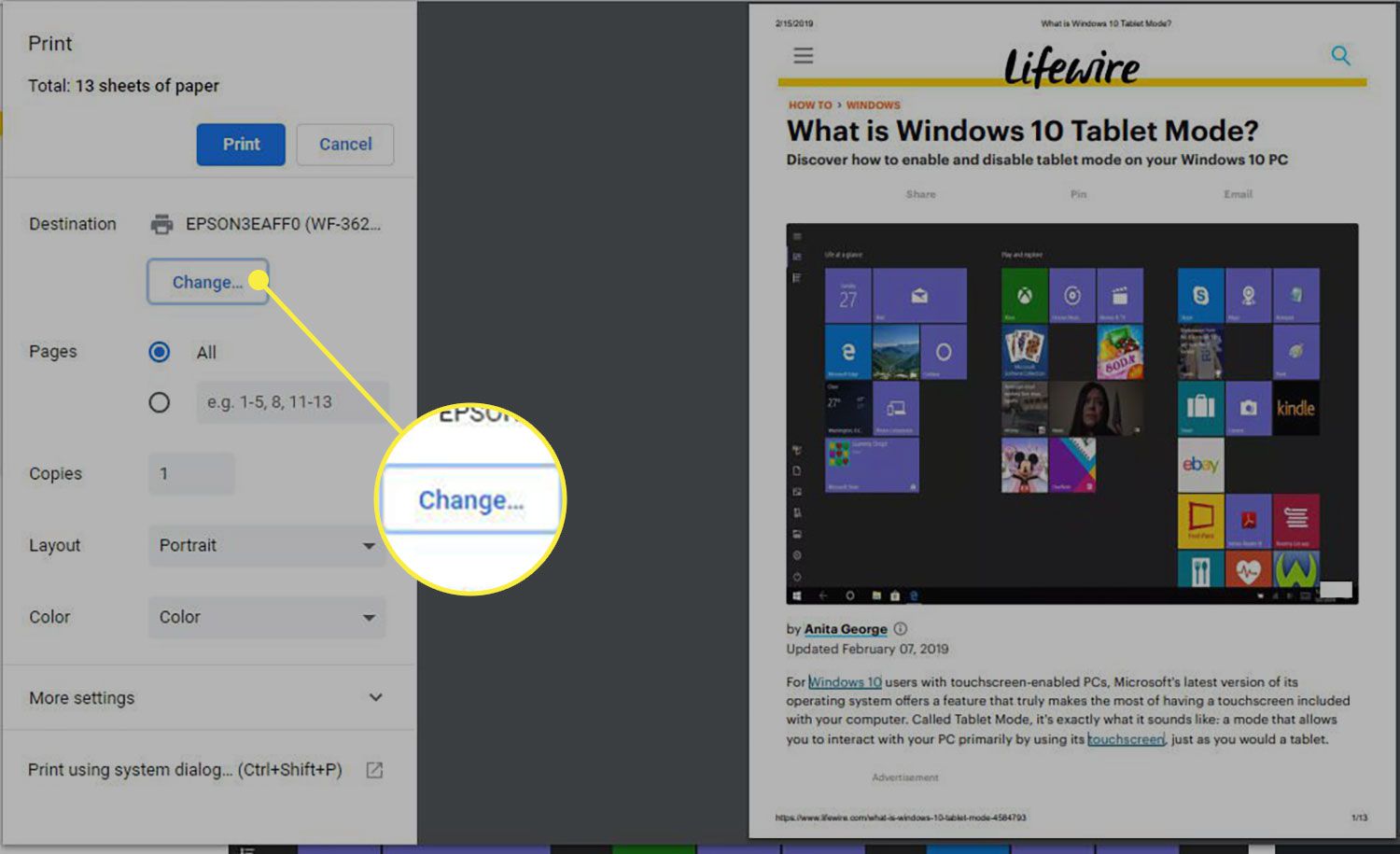Open the Color mode dropdown
Screen dimensions: 1400x854
[x=267, y=617]
